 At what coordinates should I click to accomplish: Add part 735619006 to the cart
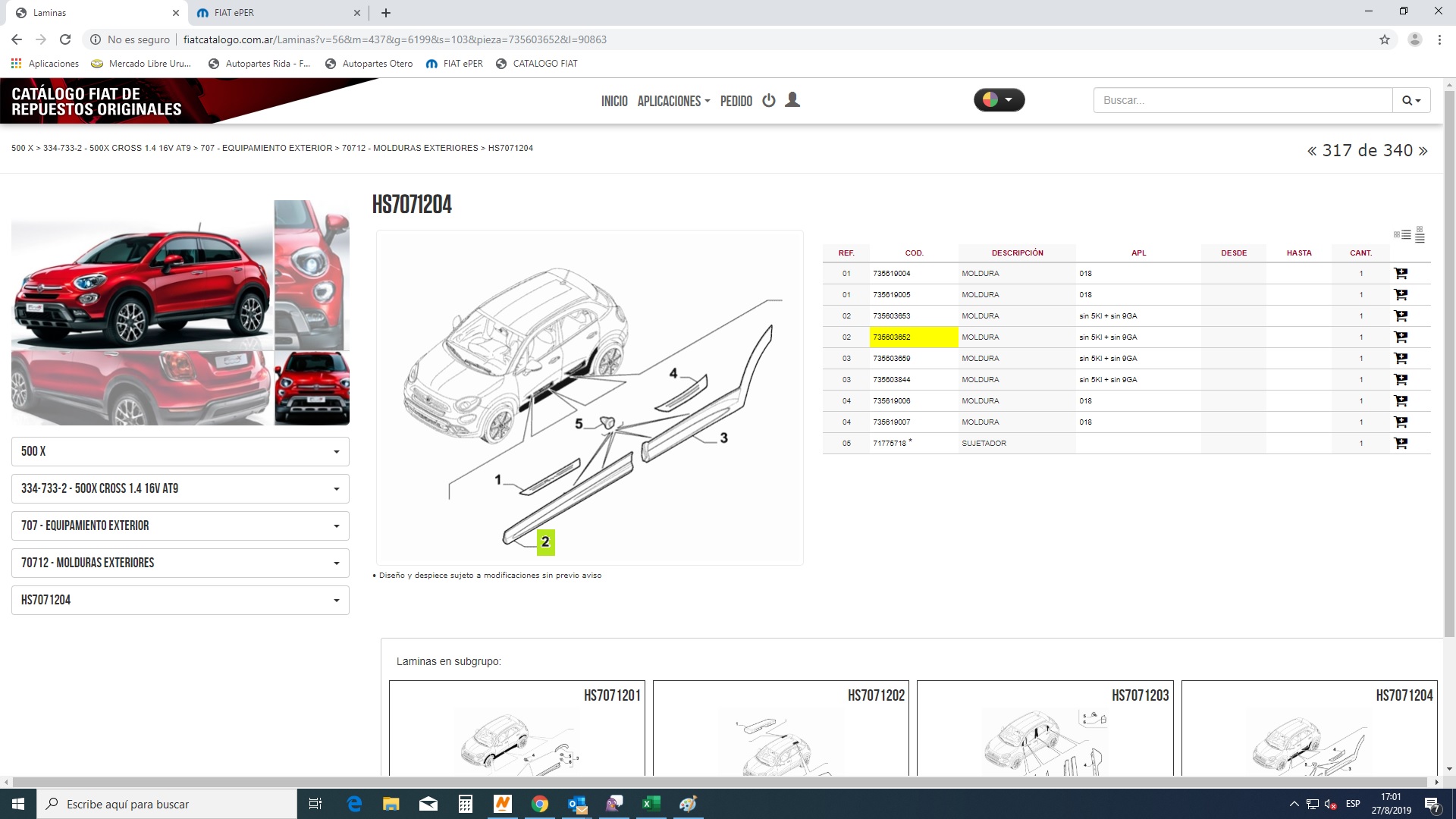(1401, 401)
